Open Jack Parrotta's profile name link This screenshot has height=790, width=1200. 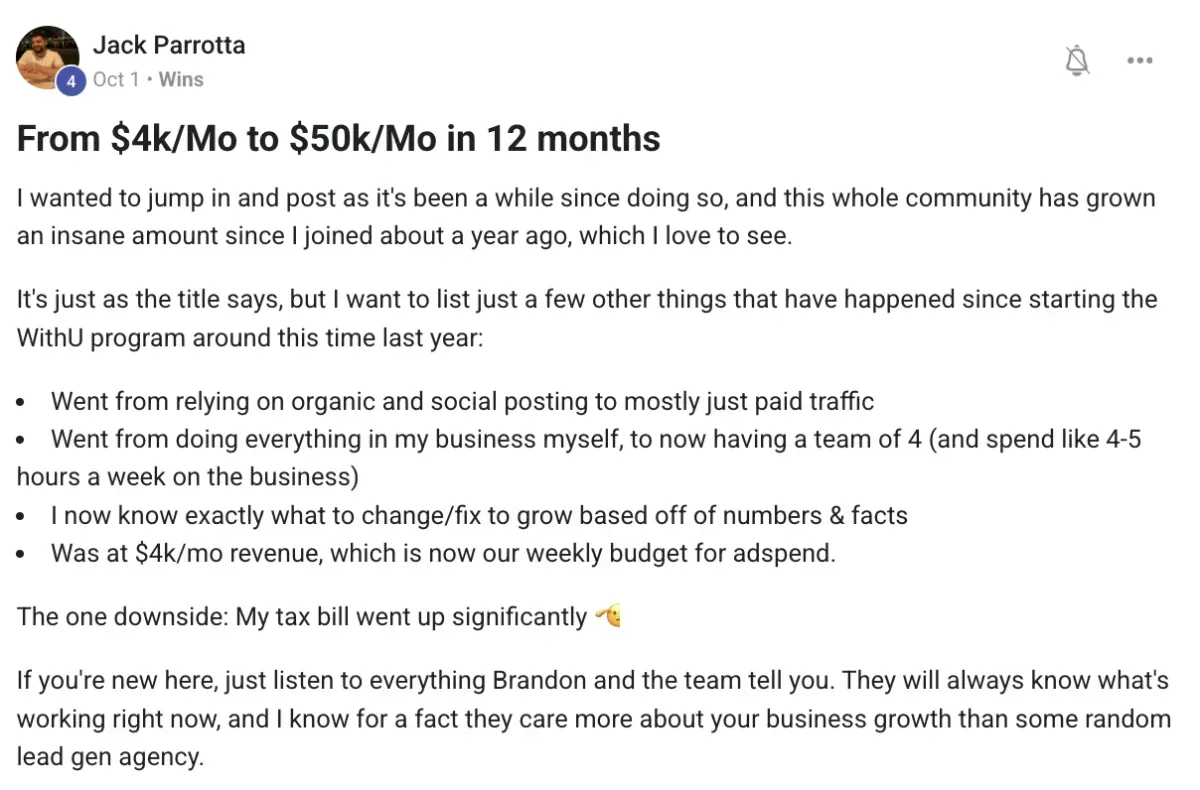[x=169, y=45]
